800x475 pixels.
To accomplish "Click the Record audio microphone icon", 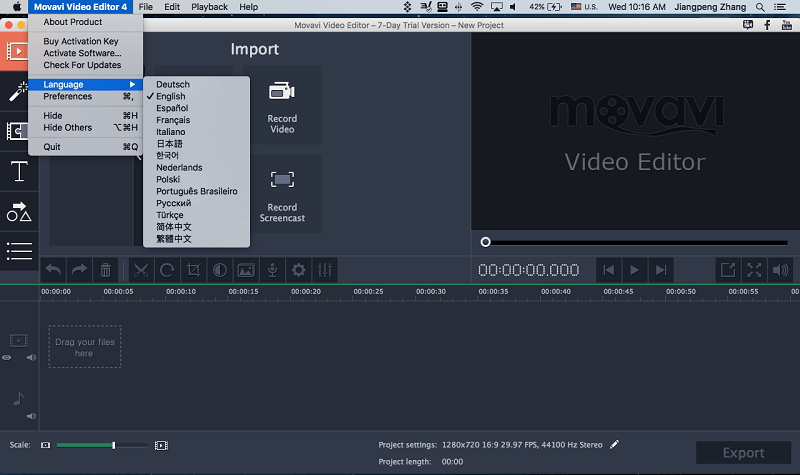I will [272, 270].
